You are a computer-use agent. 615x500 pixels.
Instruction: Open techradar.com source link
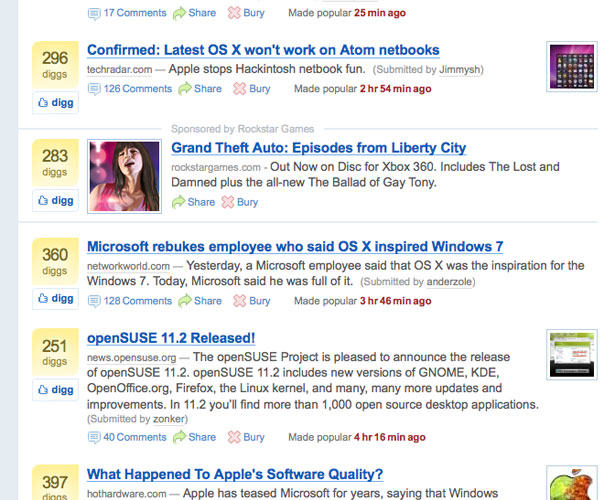click(120, 69)
